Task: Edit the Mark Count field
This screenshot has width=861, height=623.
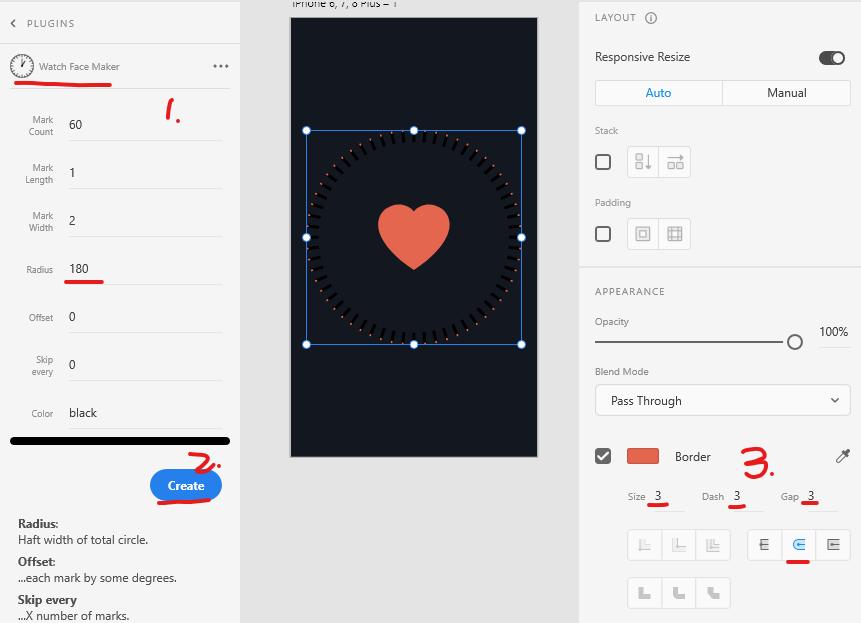Action: coord(145,125)
